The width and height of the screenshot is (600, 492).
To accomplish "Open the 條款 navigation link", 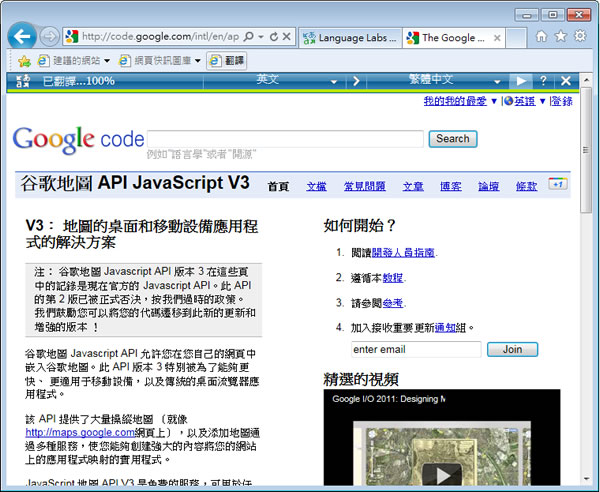I will click(527, 186).
